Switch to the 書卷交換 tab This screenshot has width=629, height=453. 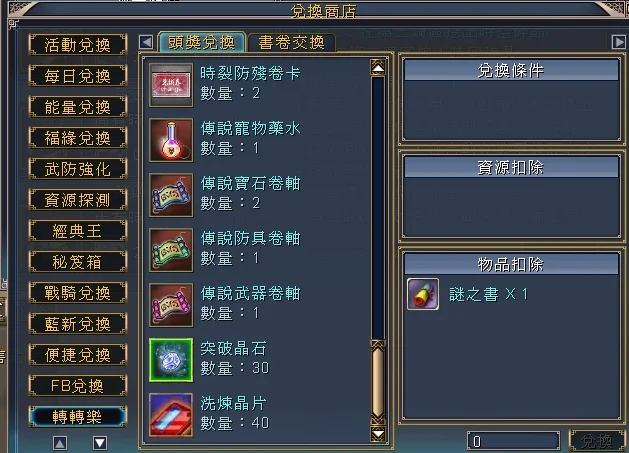pos(292,43)
